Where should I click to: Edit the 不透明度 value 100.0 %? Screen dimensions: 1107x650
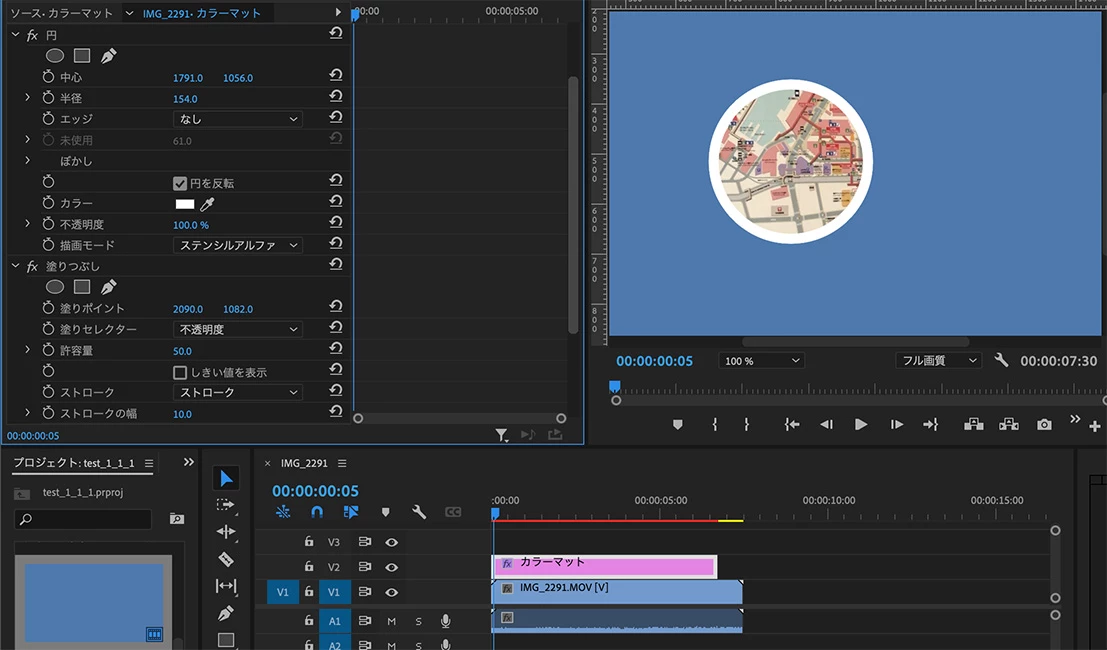(x=191, y=225)
